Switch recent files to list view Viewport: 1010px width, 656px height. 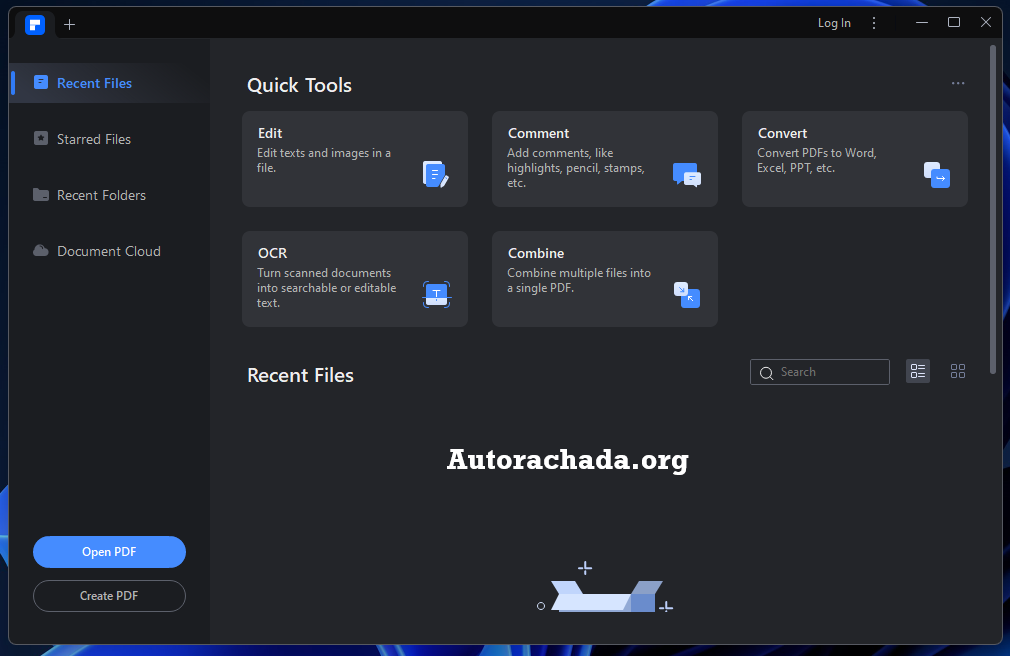point(918,372)
